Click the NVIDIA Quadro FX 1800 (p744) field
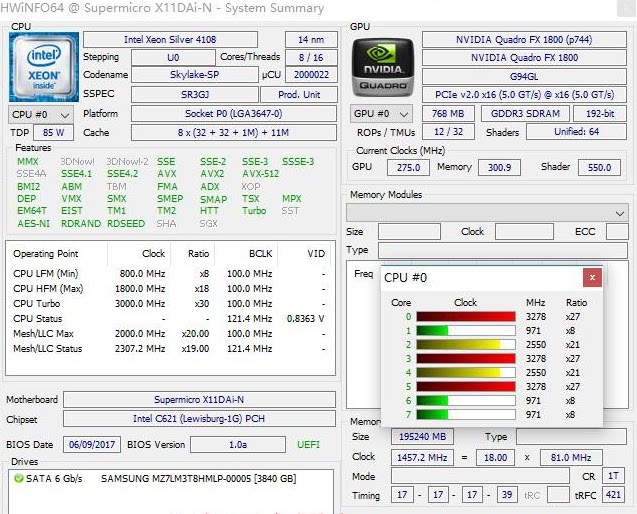 524,39
